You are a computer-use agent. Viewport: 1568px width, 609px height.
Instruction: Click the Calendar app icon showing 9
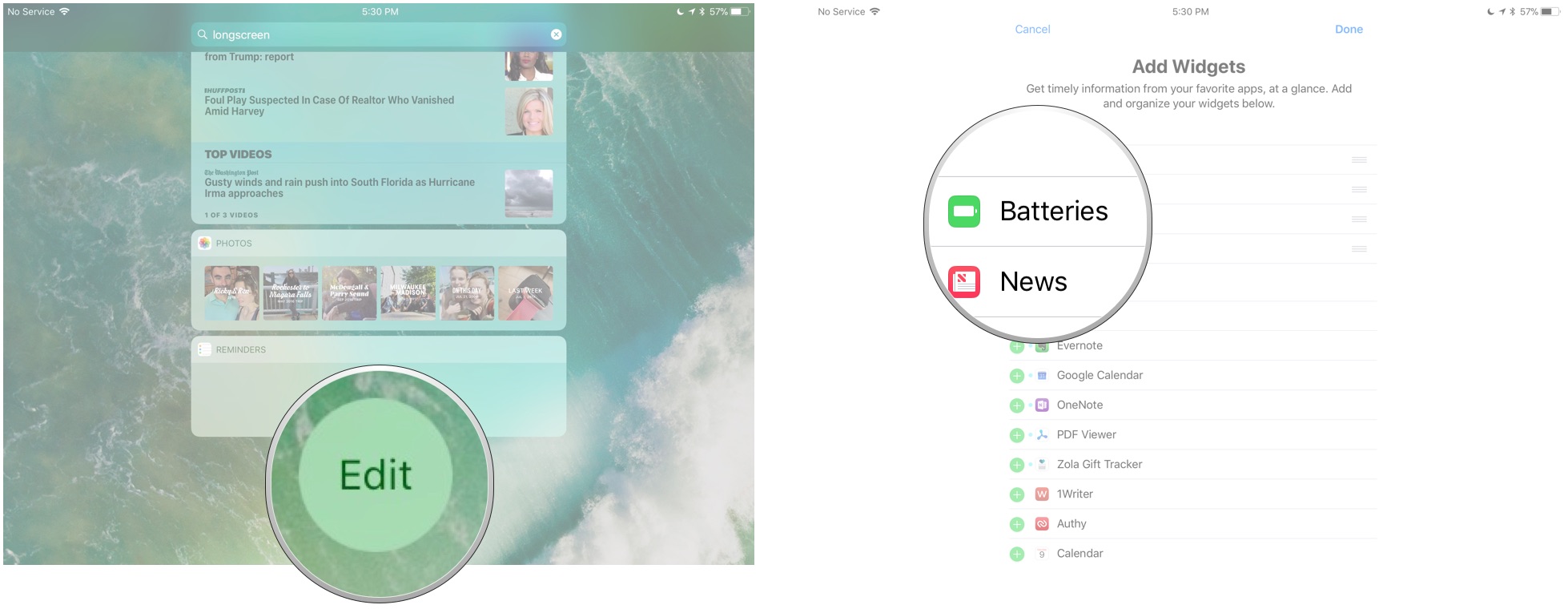[1042, 553]
